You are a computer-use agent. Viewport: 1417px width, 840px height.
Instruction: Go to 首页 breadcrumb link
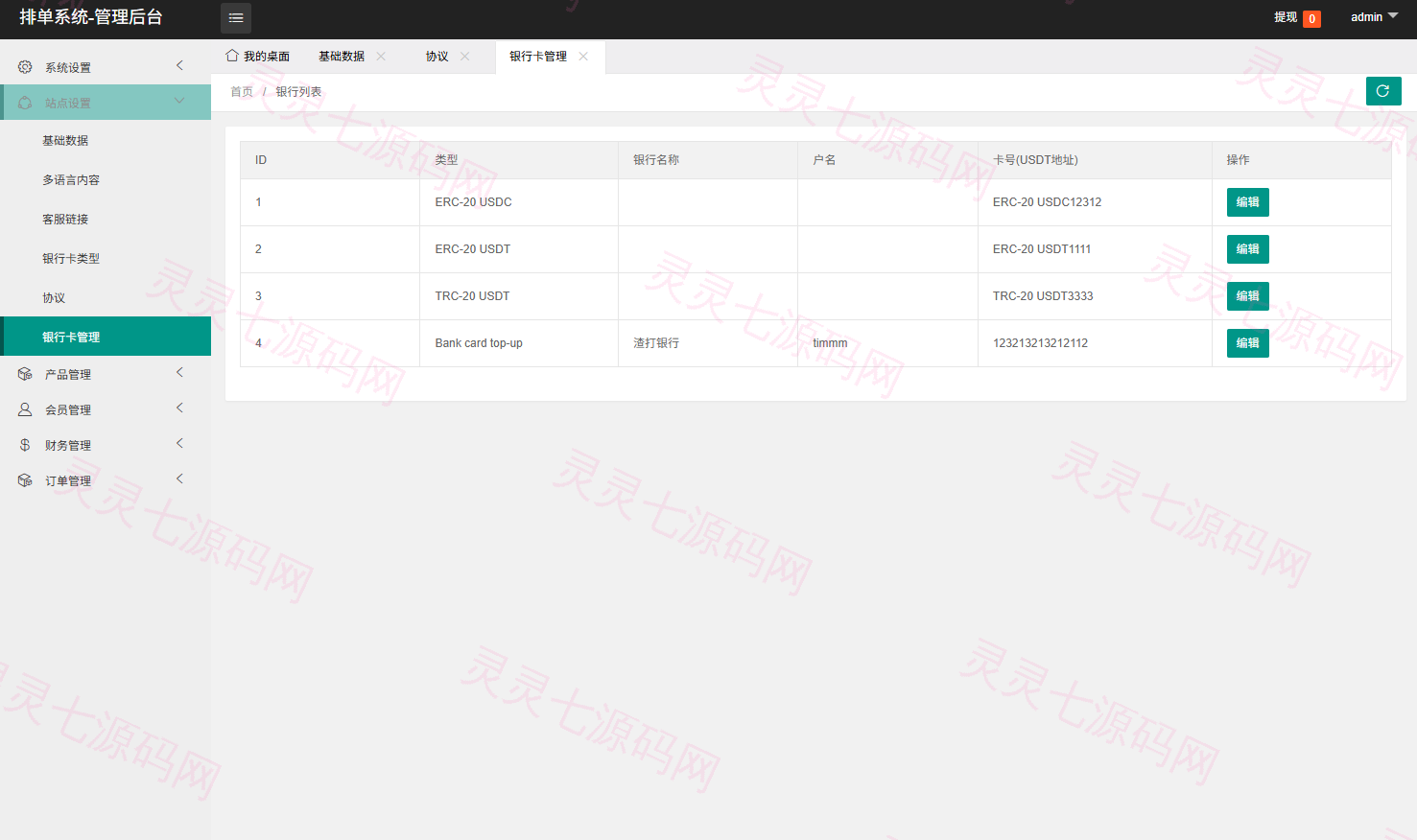pos(242,92)
